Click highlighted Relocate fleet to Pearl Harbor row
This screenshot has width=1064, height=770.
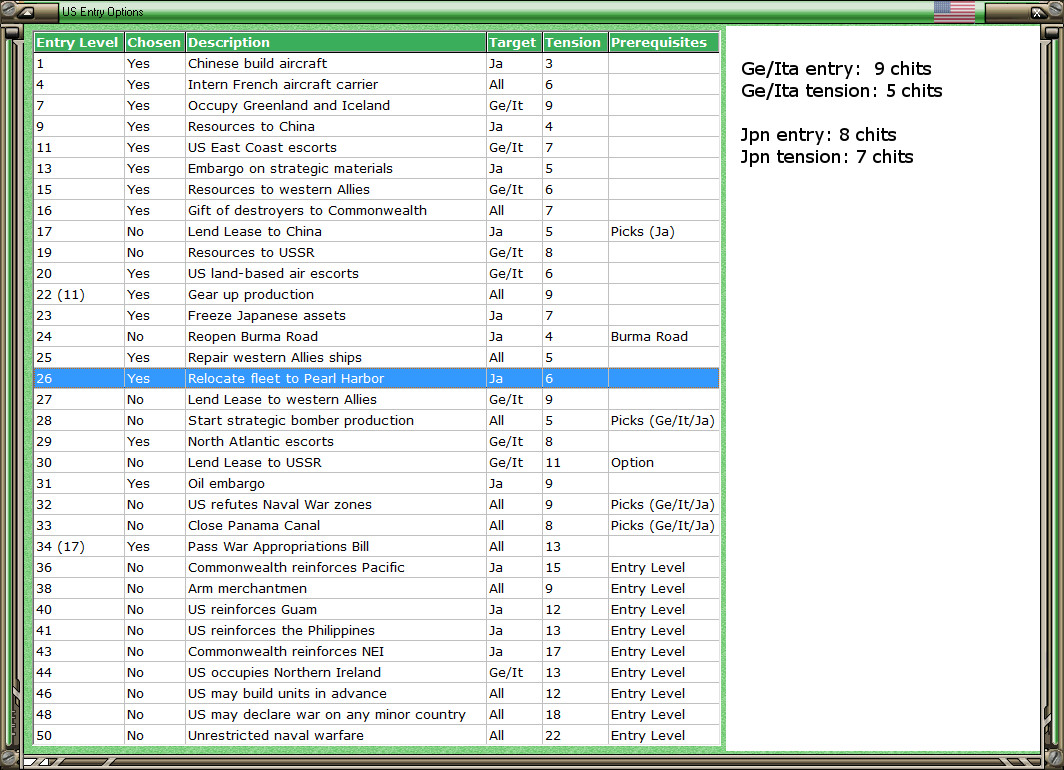coord(377,379)
